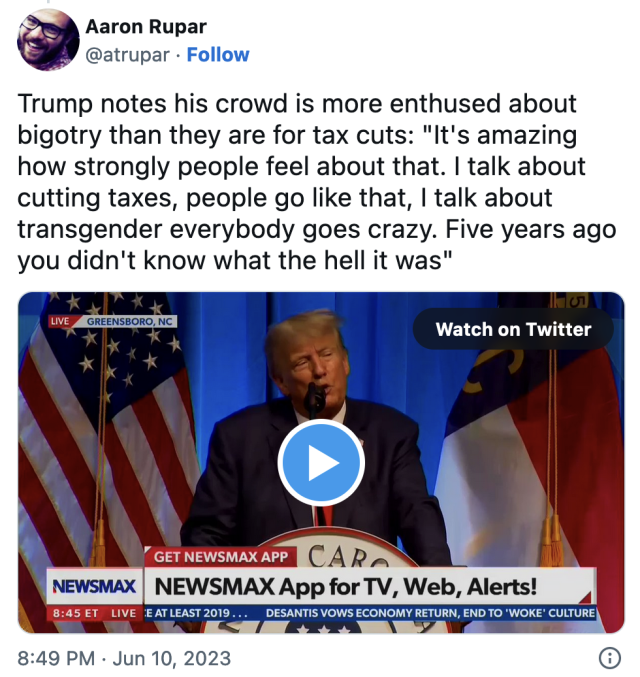
Task: Click Aaron Rupar's profile avatar
Action: tap(48, 40)
